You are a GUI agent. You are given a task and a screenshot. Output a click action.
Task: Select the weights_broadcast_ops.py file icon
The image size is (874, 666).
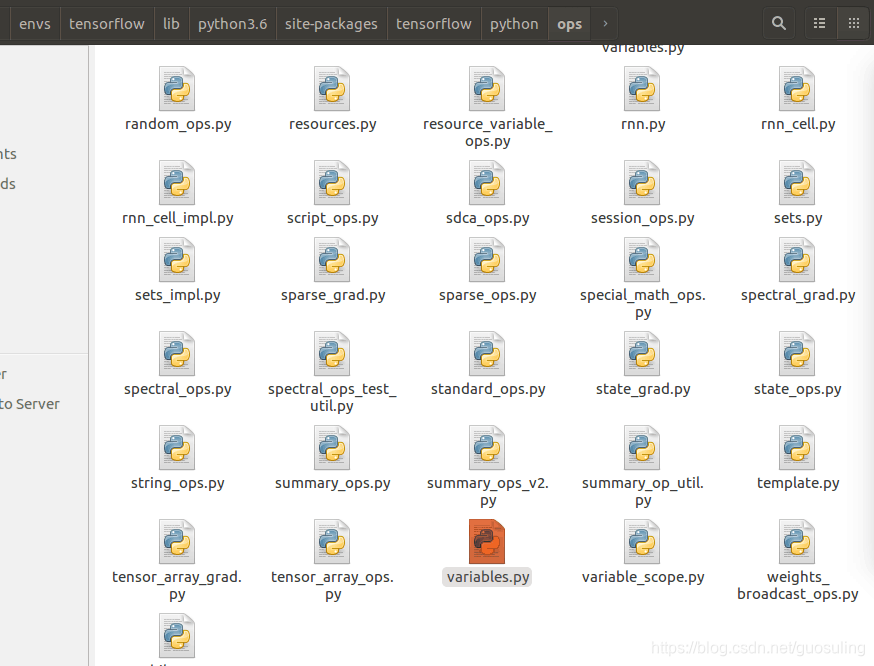coord(797,542)
